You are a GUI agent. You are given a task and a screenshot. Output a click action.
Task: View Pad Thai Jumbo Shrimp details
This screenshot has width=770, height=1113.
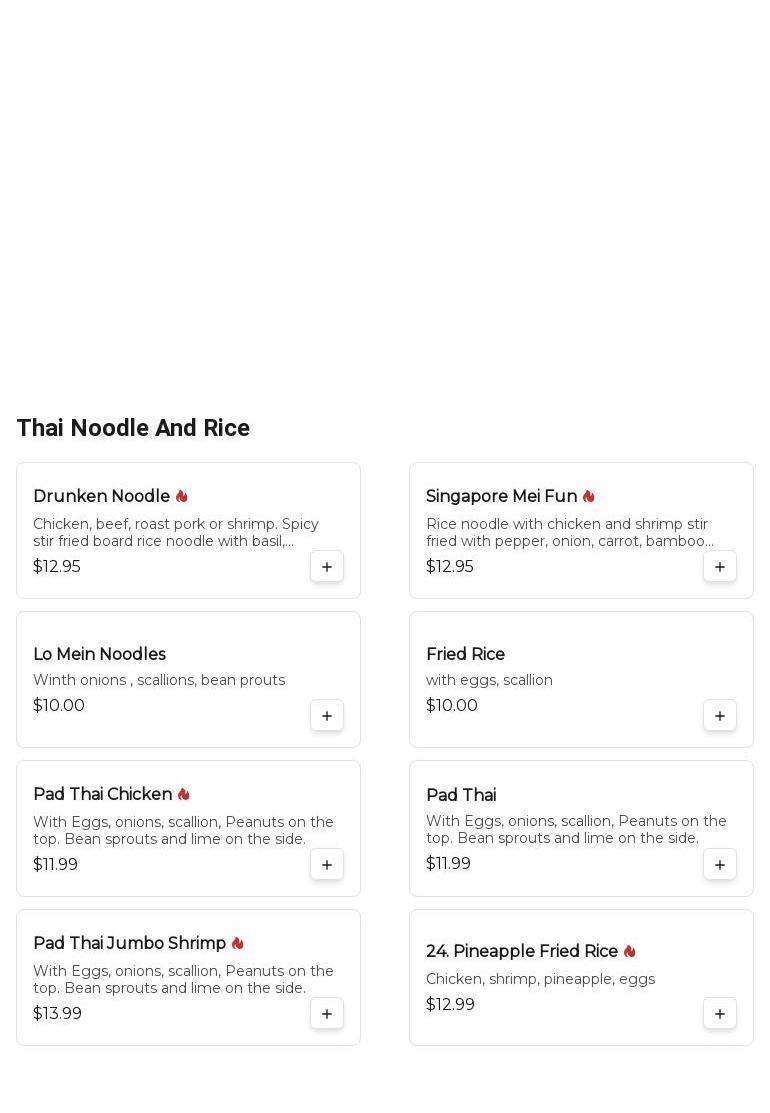[x=129, y=943]
